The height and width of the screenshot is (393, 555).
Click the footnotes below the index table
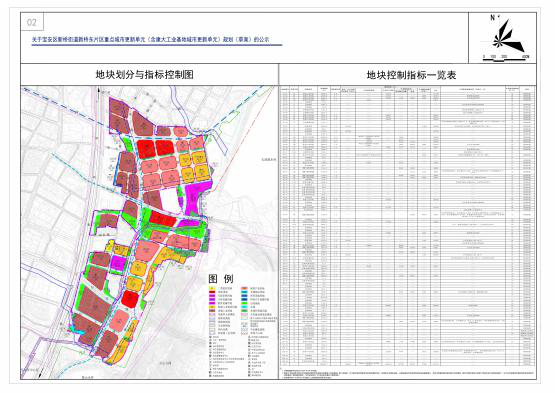[407, 374]
